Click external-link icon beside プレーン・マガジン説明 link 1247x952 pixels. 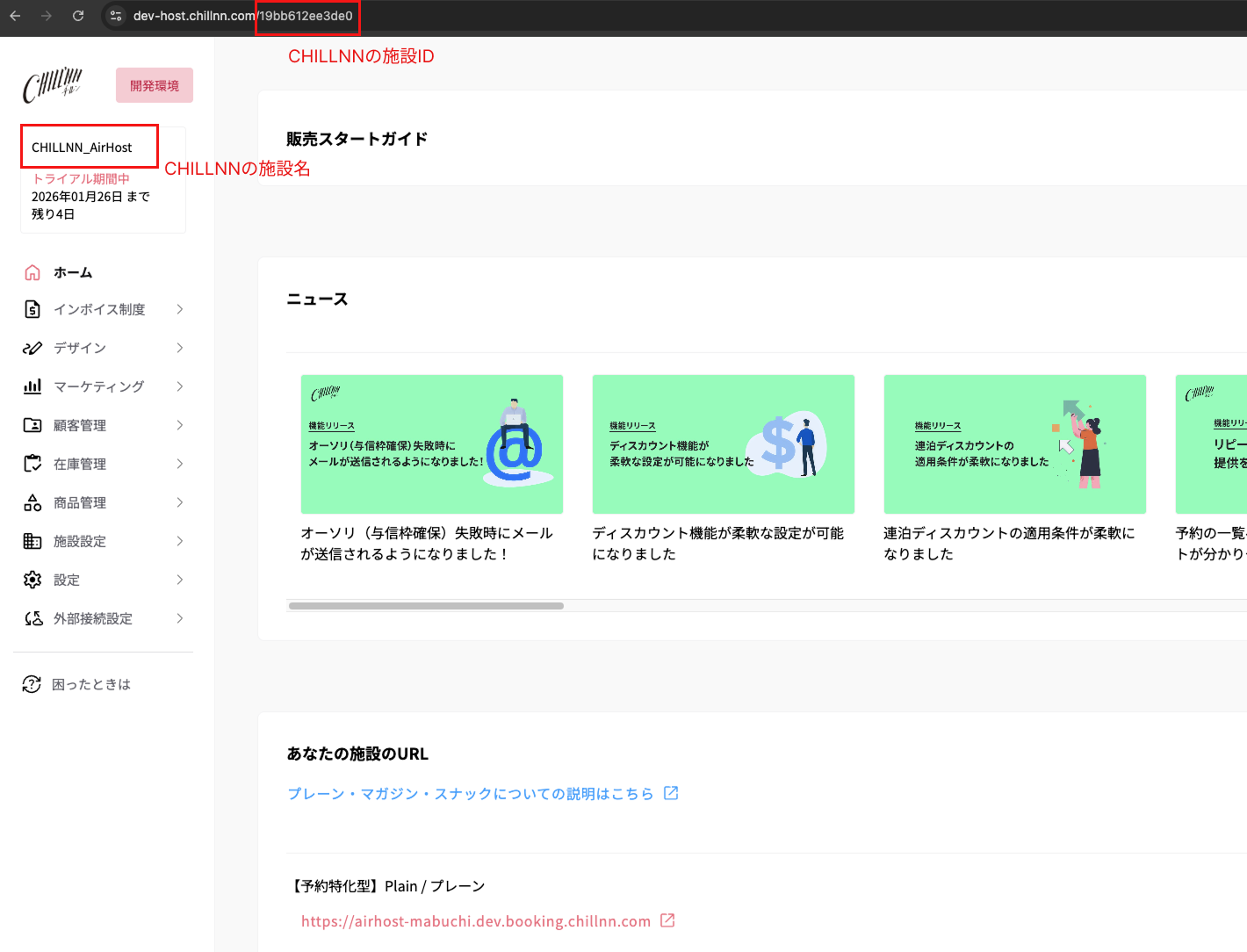(x=671, y=793)
